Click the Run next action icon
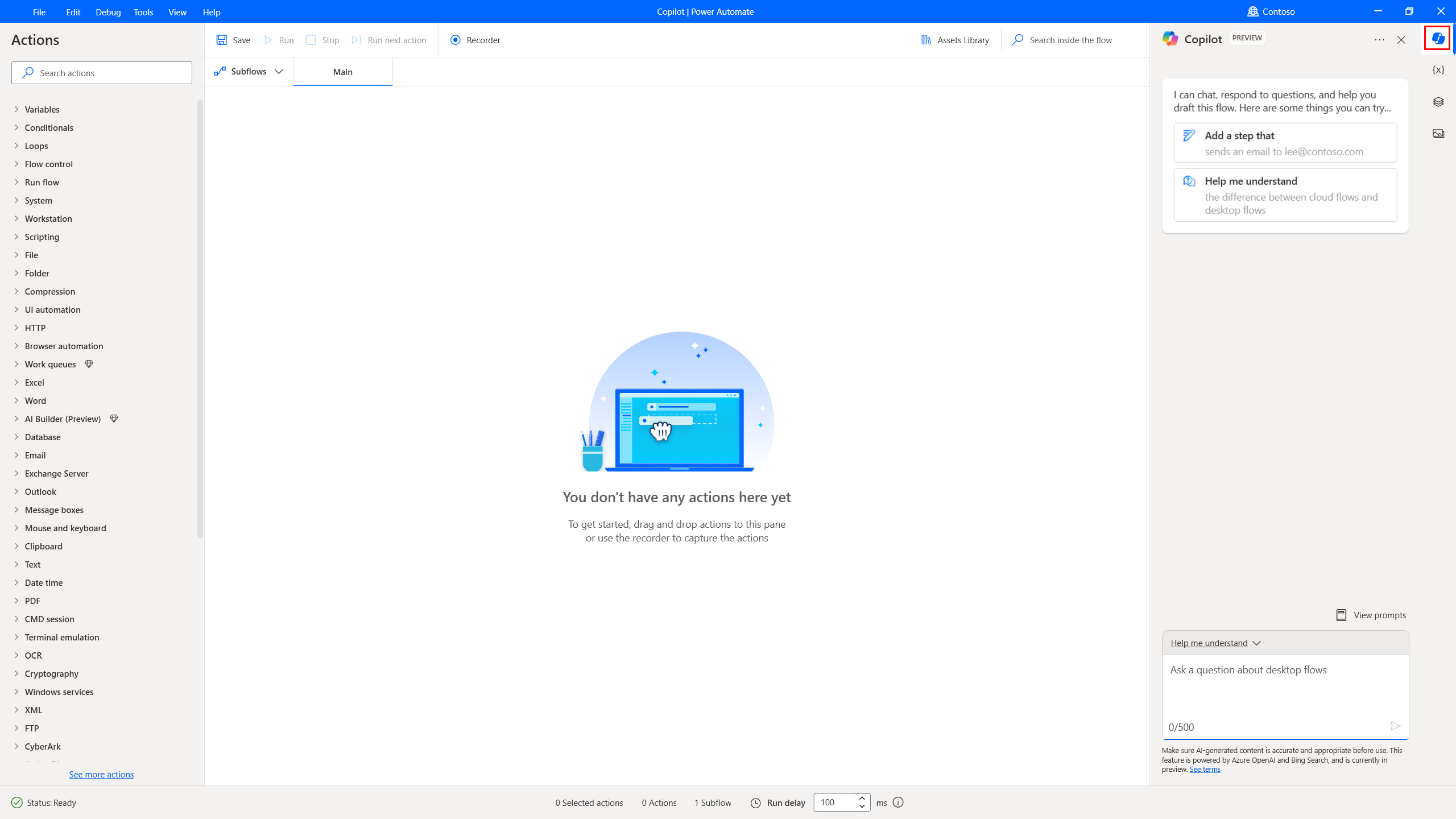Screen dimensions: 1456x819 tap(357, 40)
